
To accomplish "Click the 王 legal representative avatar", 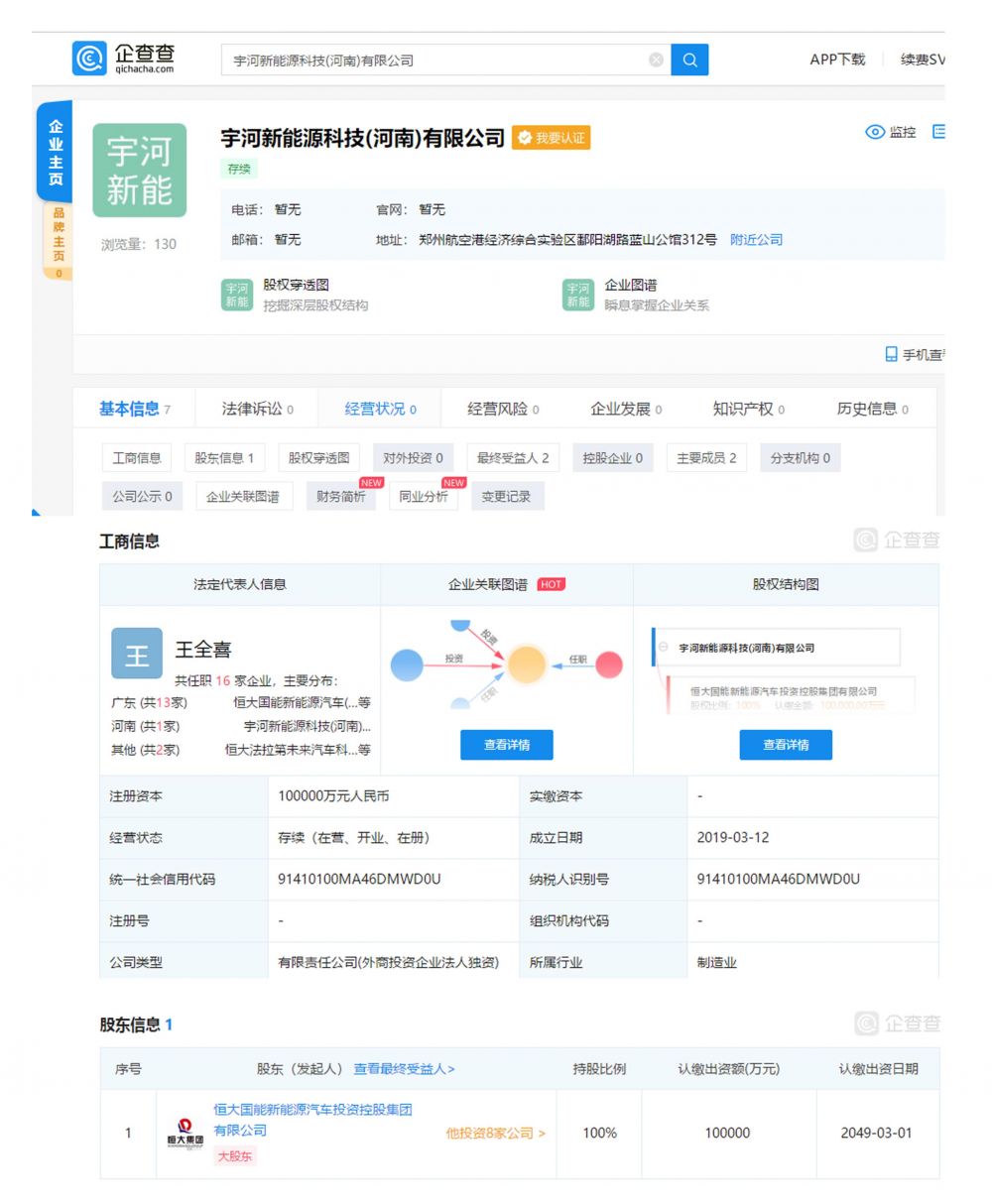I will 137,654.
